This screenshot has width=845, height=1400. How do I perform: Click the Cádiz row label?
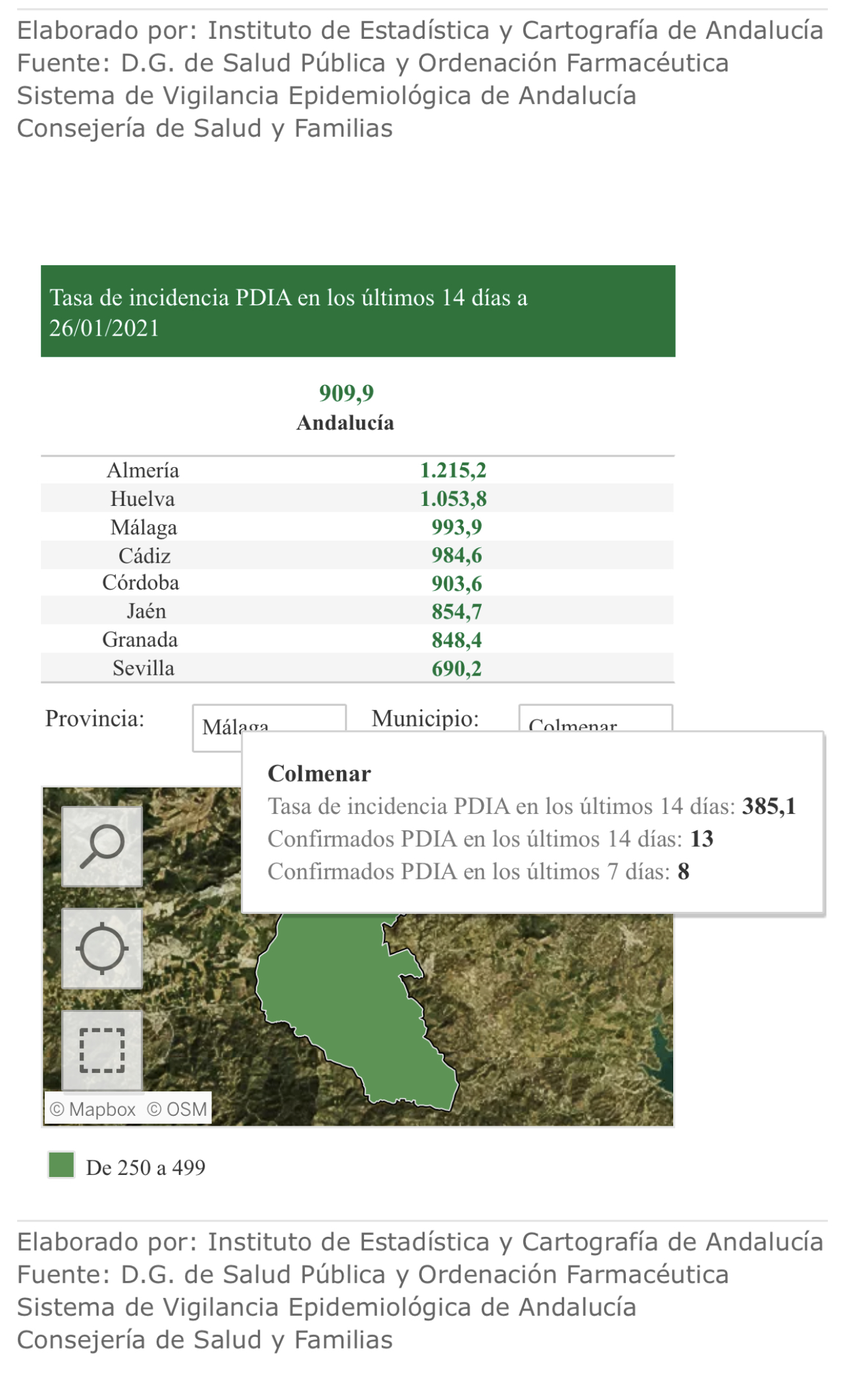(144, 556)
